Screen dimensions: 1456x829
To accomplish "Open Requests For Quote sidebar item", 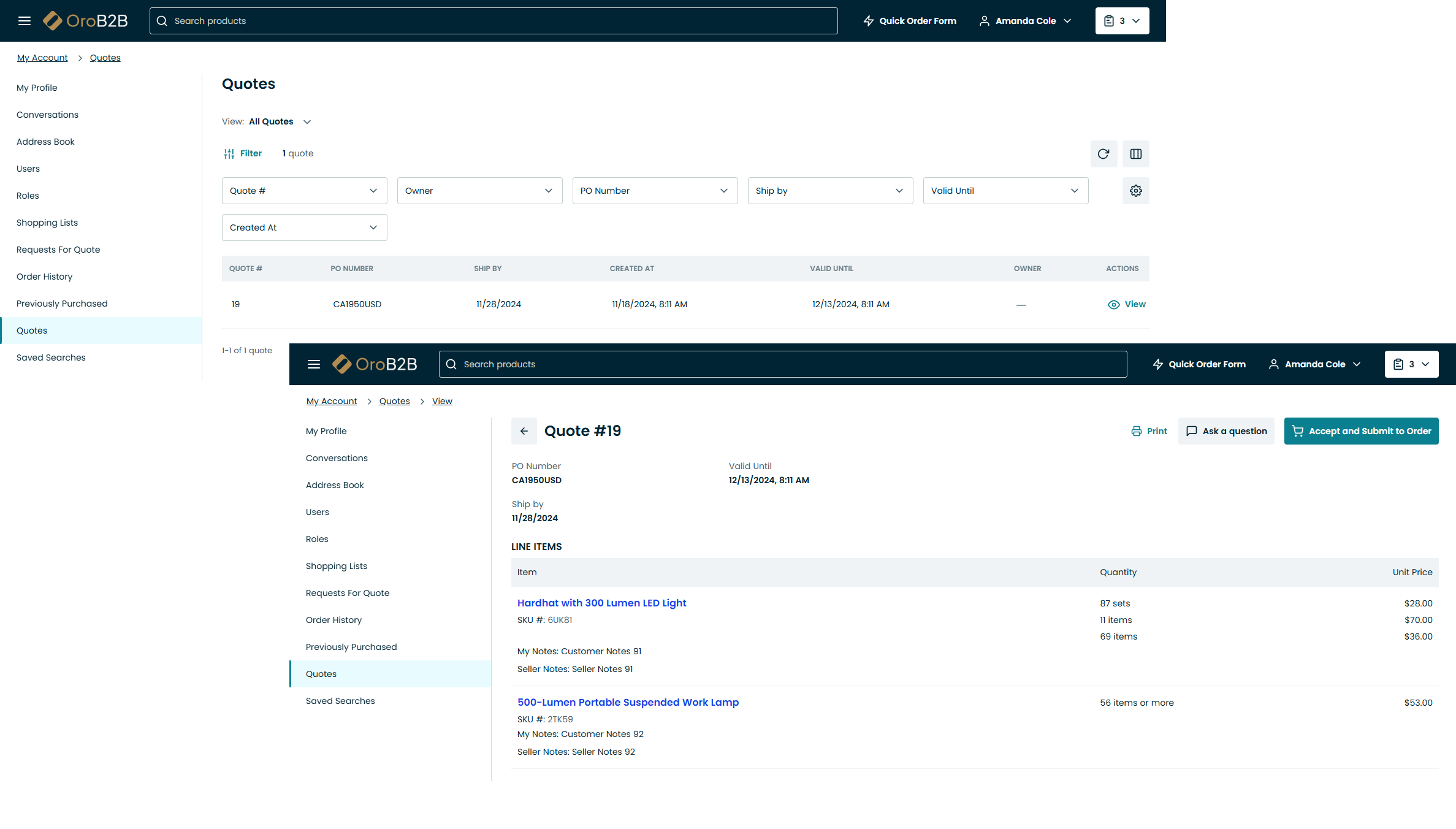I will [58, 250].
